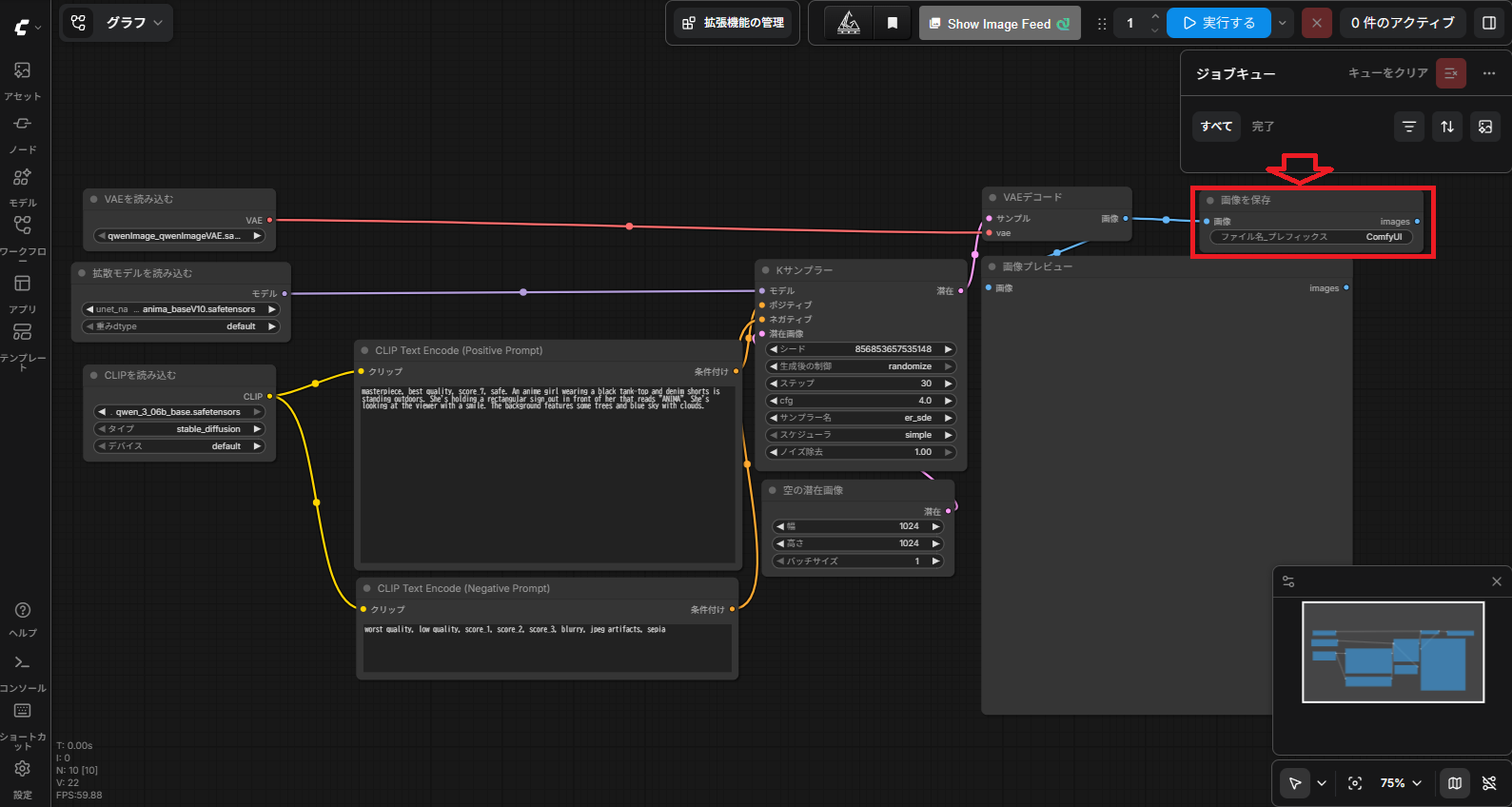Image resolution: width=1512 pixels, height=807 pixels.
Task: Click the positive prompt text box
Action: click(x=547, y=473)
